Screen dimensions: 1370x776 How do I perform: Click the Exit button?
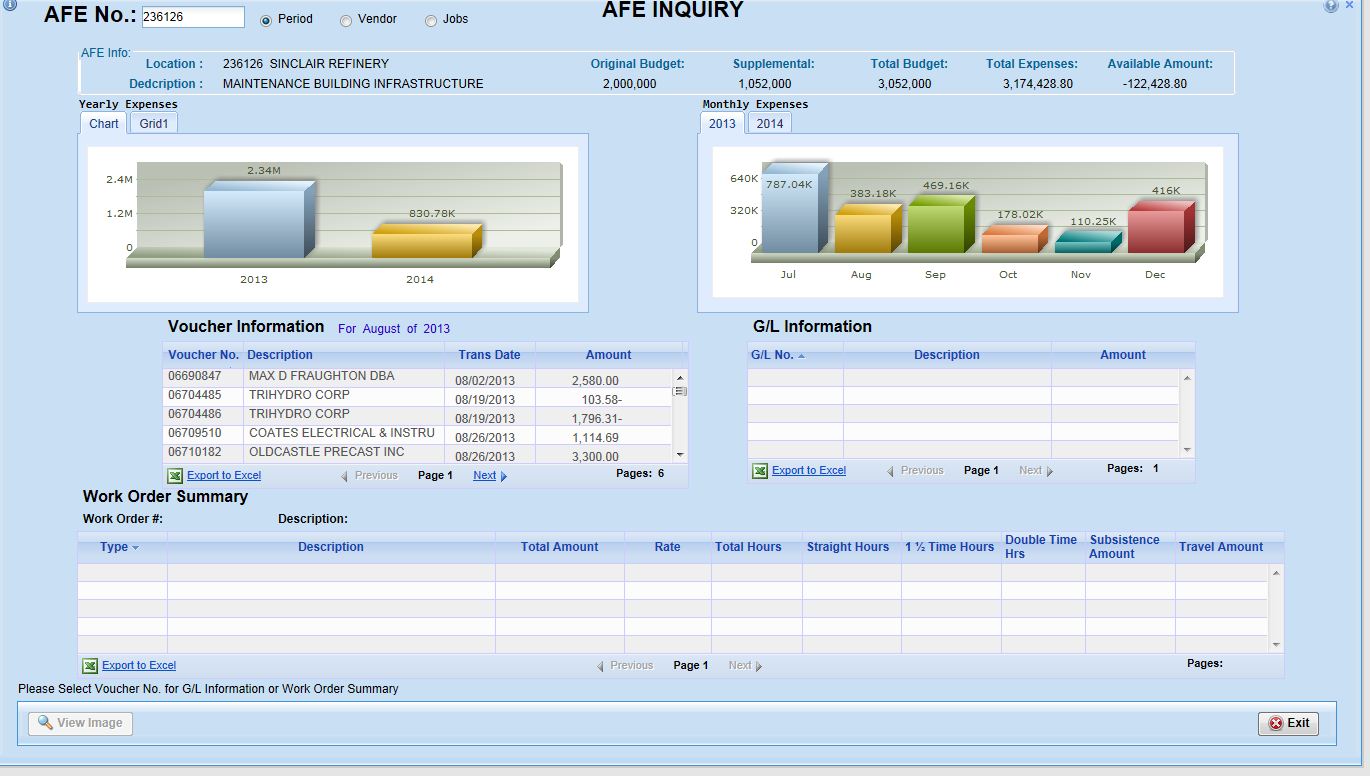coord(1288,724)
